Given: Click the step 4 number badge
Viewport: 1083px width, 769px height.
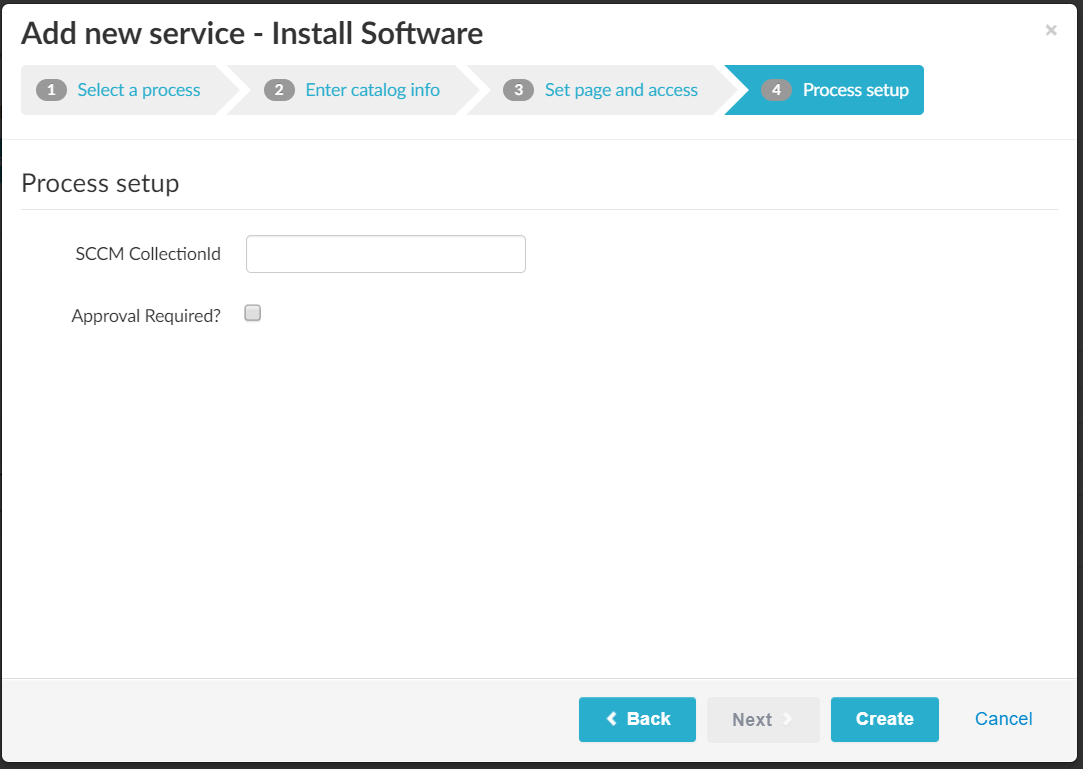Looking at the screenshot, I should click(x=776, y=90).
